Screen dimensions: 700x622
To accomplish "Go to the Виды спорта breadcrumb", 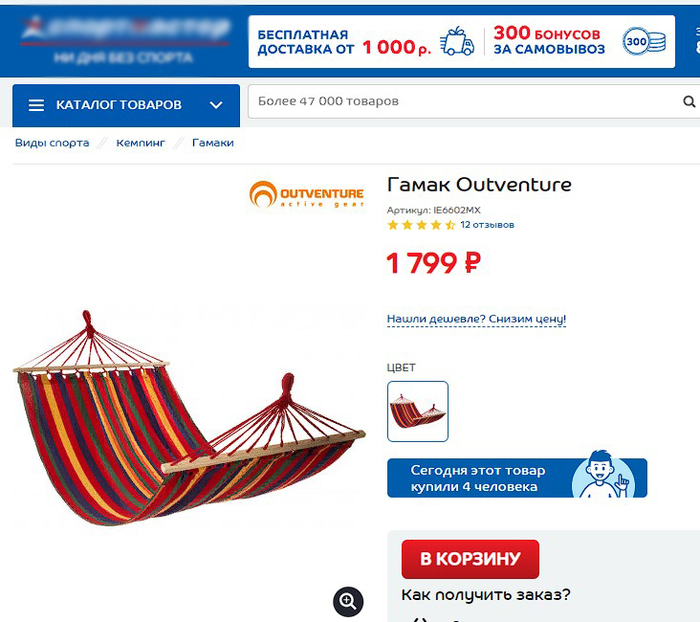I will [52, 143].
